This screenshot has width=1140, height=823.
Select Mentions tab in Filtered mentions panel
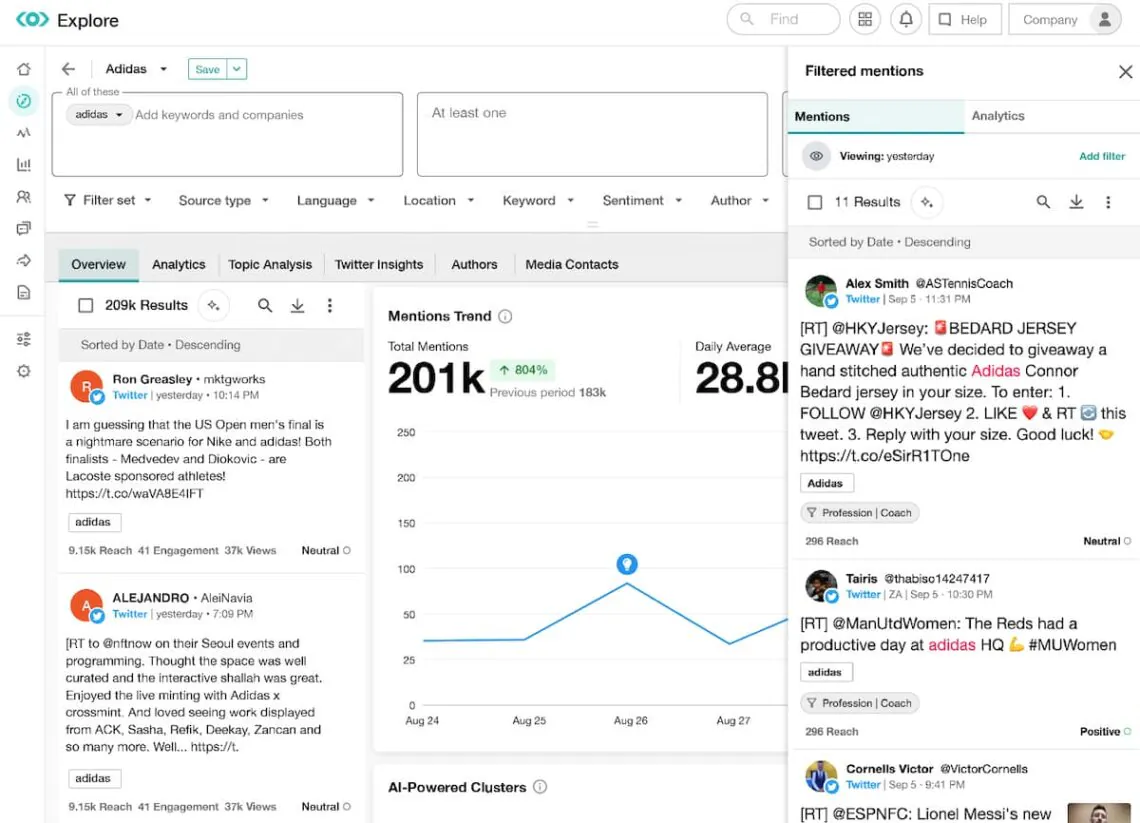pyautogui.click(x=875, y=116)
